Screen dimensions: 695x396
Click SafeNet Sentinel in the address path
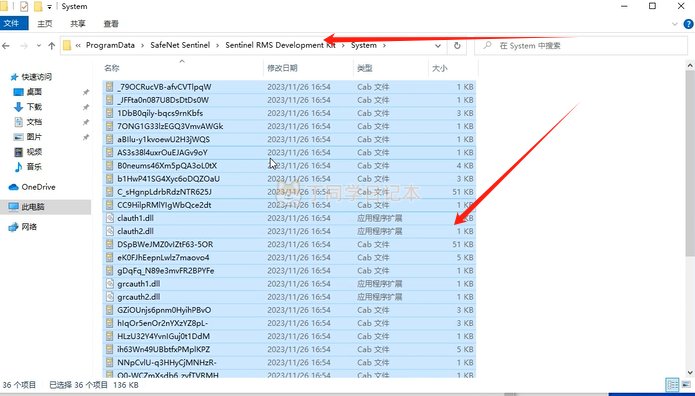point(180,45)
